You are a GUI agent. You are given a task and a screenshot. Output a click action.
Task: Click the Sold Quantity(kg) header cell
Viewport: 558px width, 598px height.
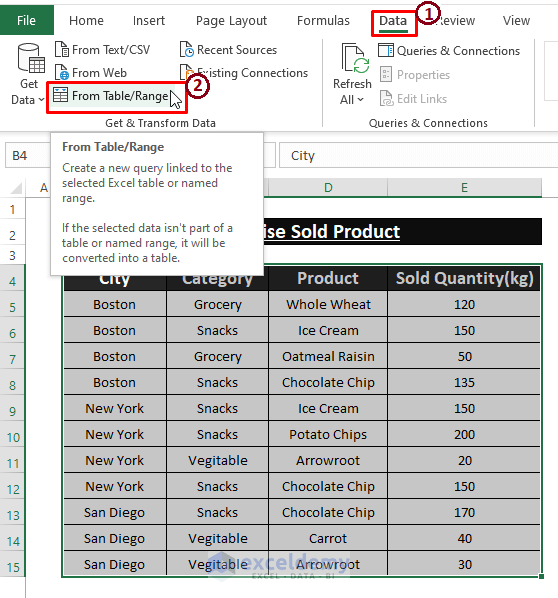click(464, 278)
